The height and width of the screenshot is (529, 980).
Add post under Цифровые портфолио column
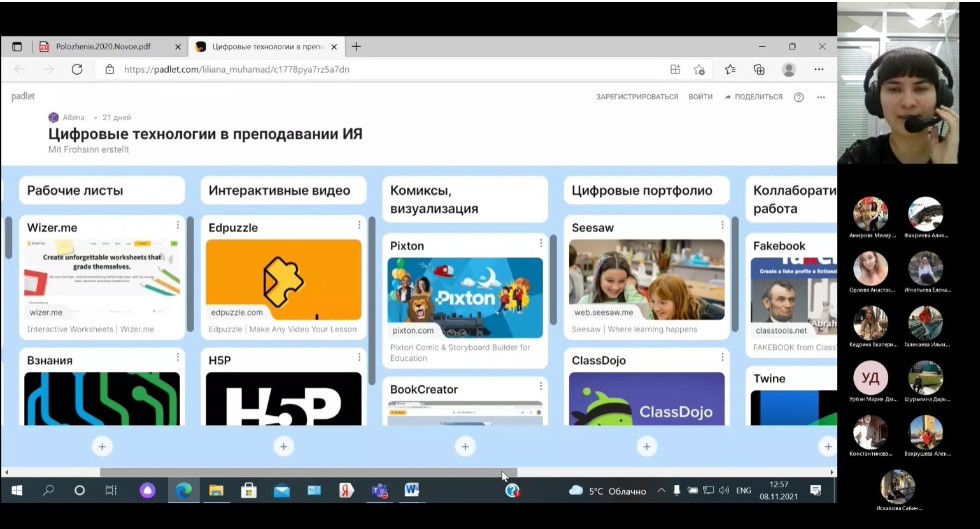tap(647, 446)
